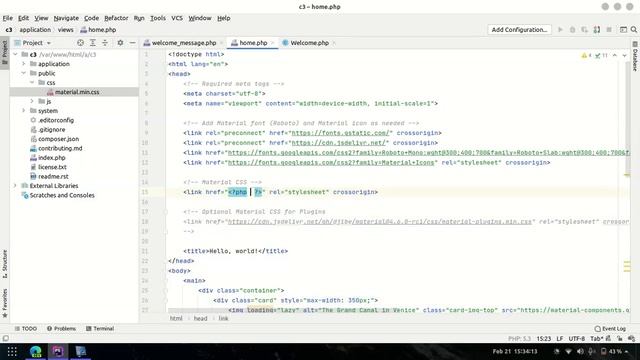Click the volume icon in system tray
Image resolution: width=640 pixels, height=360 pixels.
pyautogui.click(x=580, y=351)
